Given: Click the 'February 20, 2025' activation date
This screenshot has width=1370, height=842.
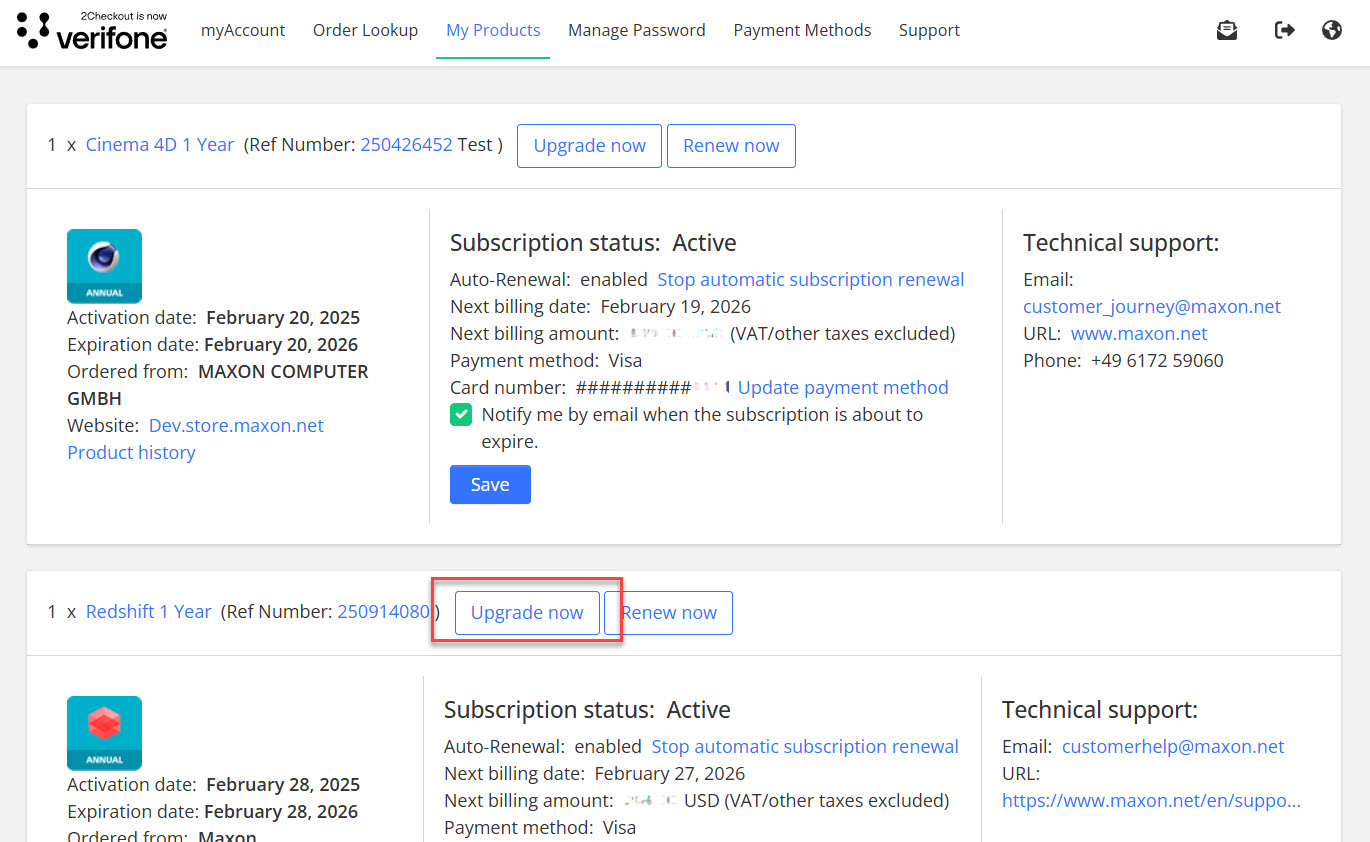Looking at the screenshot, I should coord(283,318).
